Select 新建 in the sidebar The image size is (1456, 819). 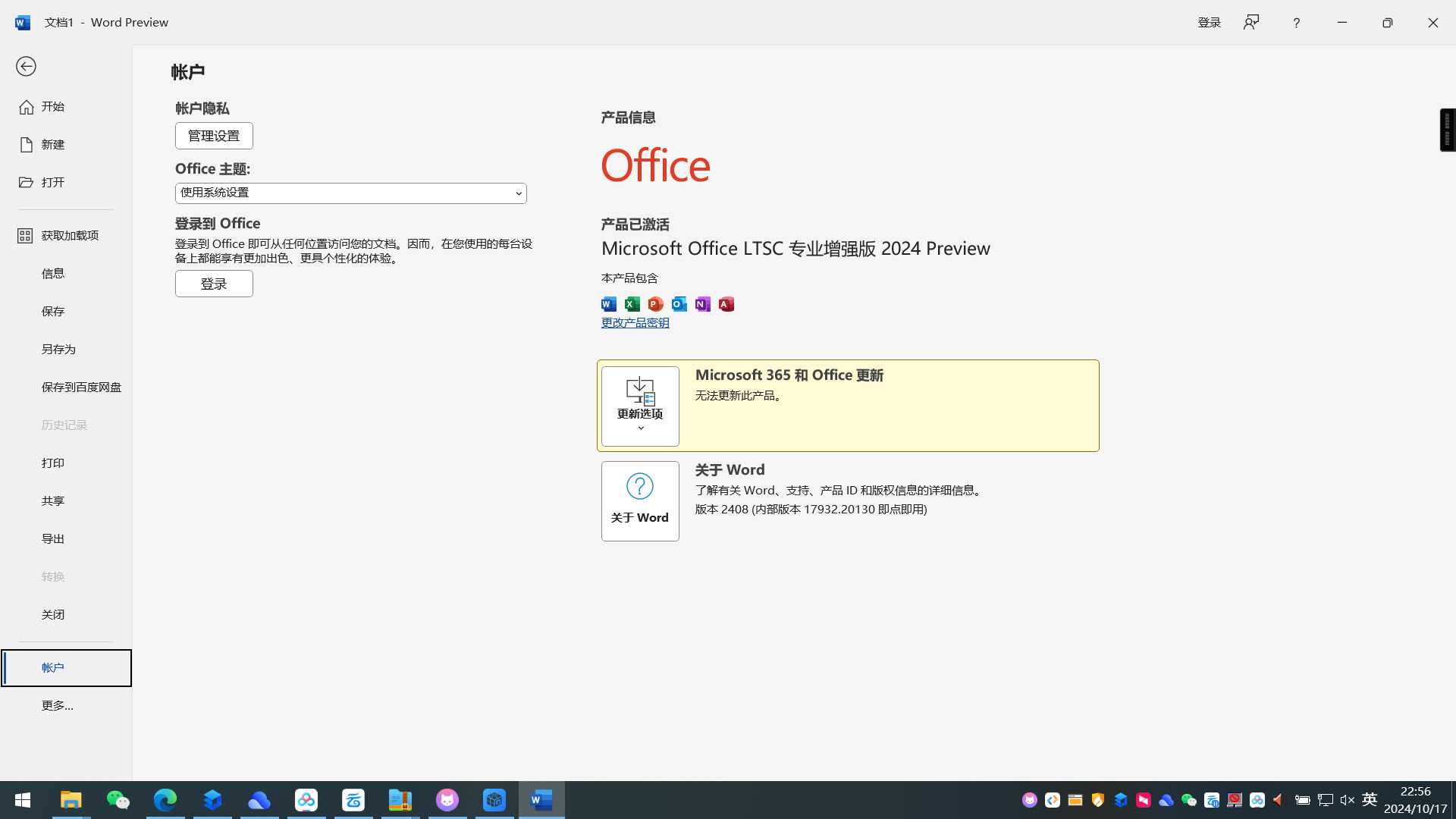tap(66, 145)
